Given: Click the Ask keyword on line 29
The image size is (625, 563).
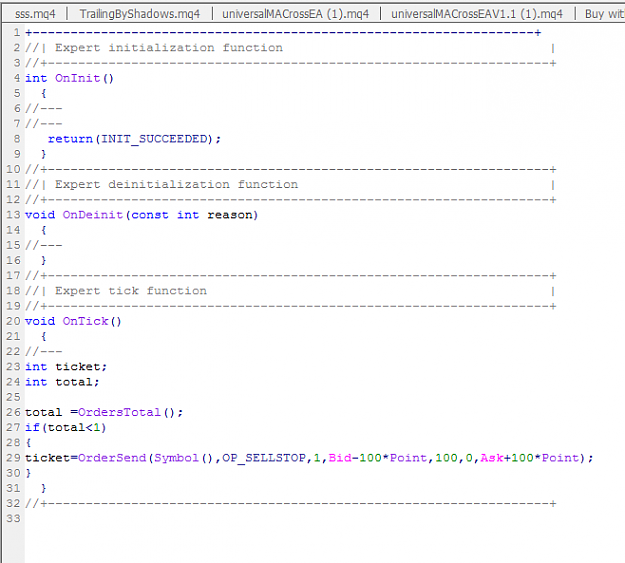Looking at the screenshot, I should coord(491,458).
